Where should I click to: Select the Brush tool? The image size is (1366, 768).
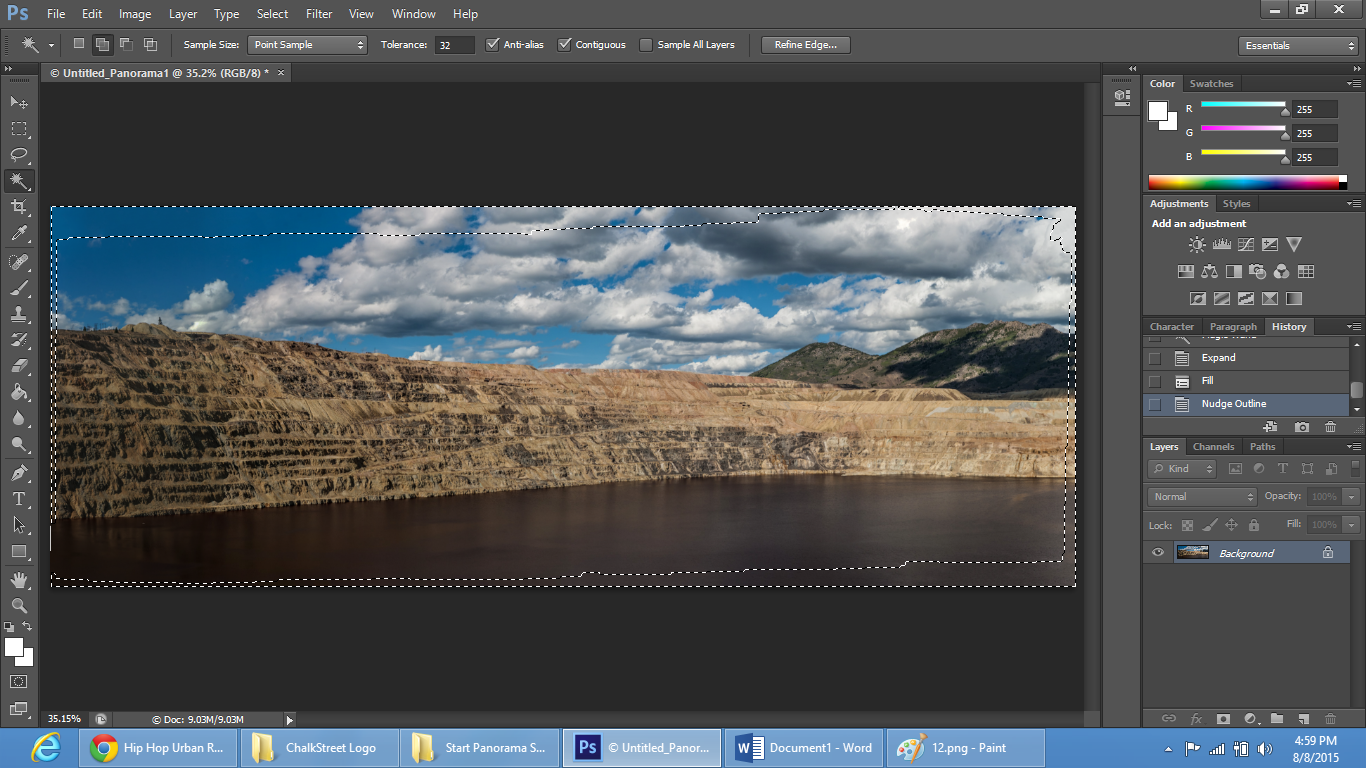[19, 288]
